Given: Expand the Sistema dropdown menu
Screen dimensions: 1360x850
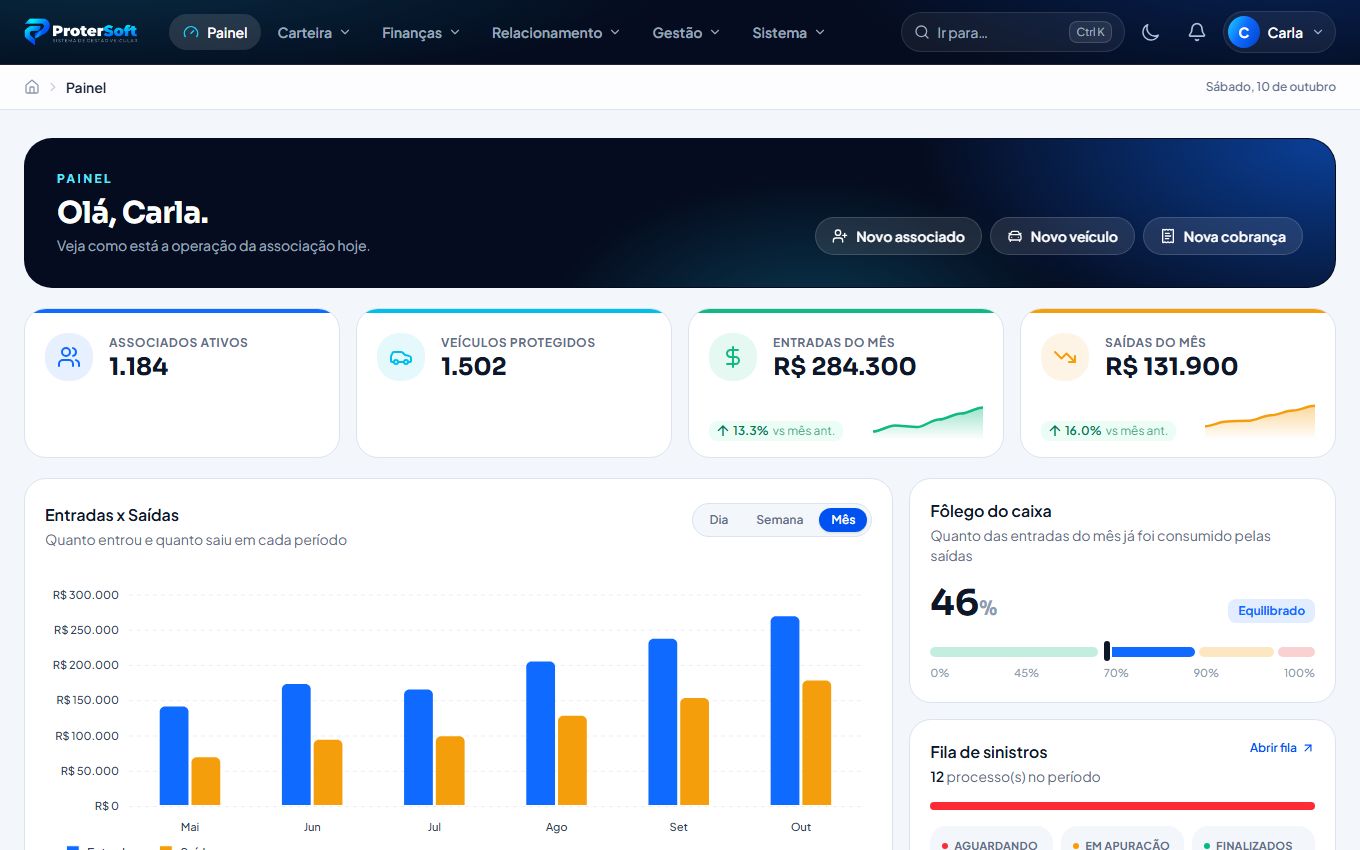Looking at the screenshot, I should (x=789, y=32).
